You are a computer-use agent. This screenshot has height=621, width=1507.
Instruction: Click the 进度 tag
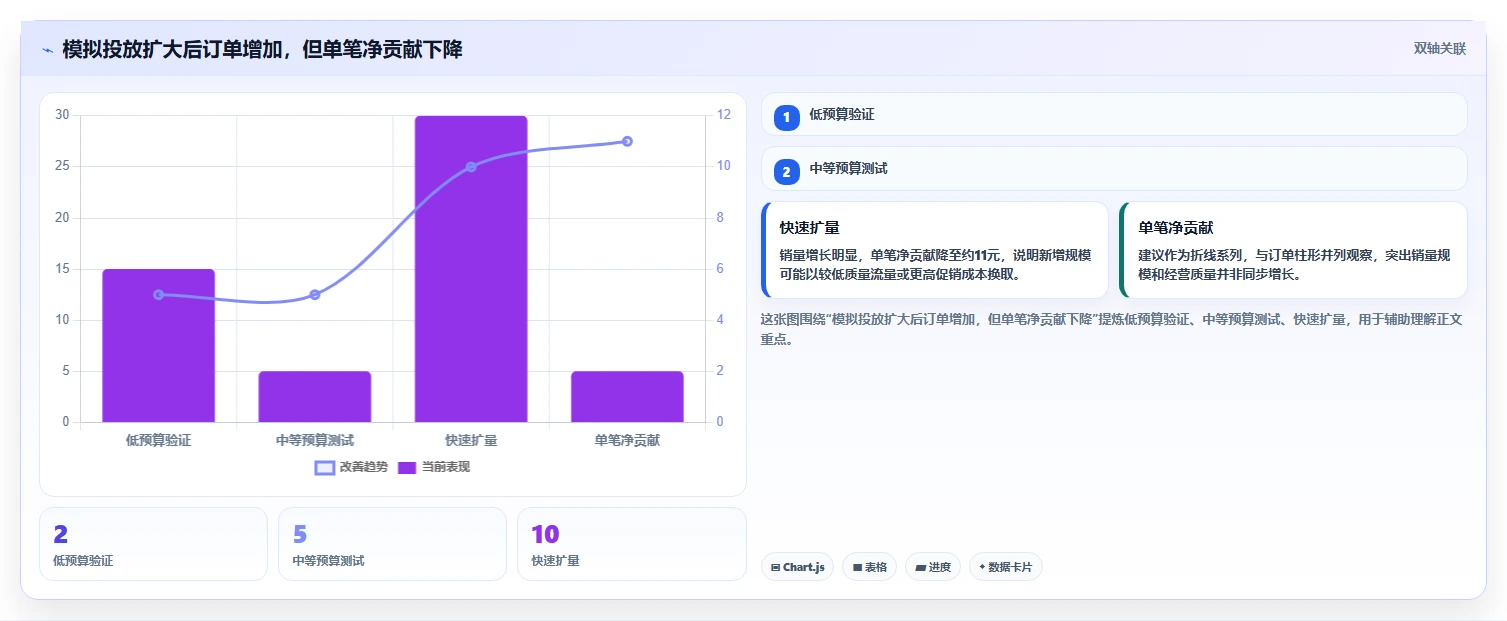[x=933, y=567]
